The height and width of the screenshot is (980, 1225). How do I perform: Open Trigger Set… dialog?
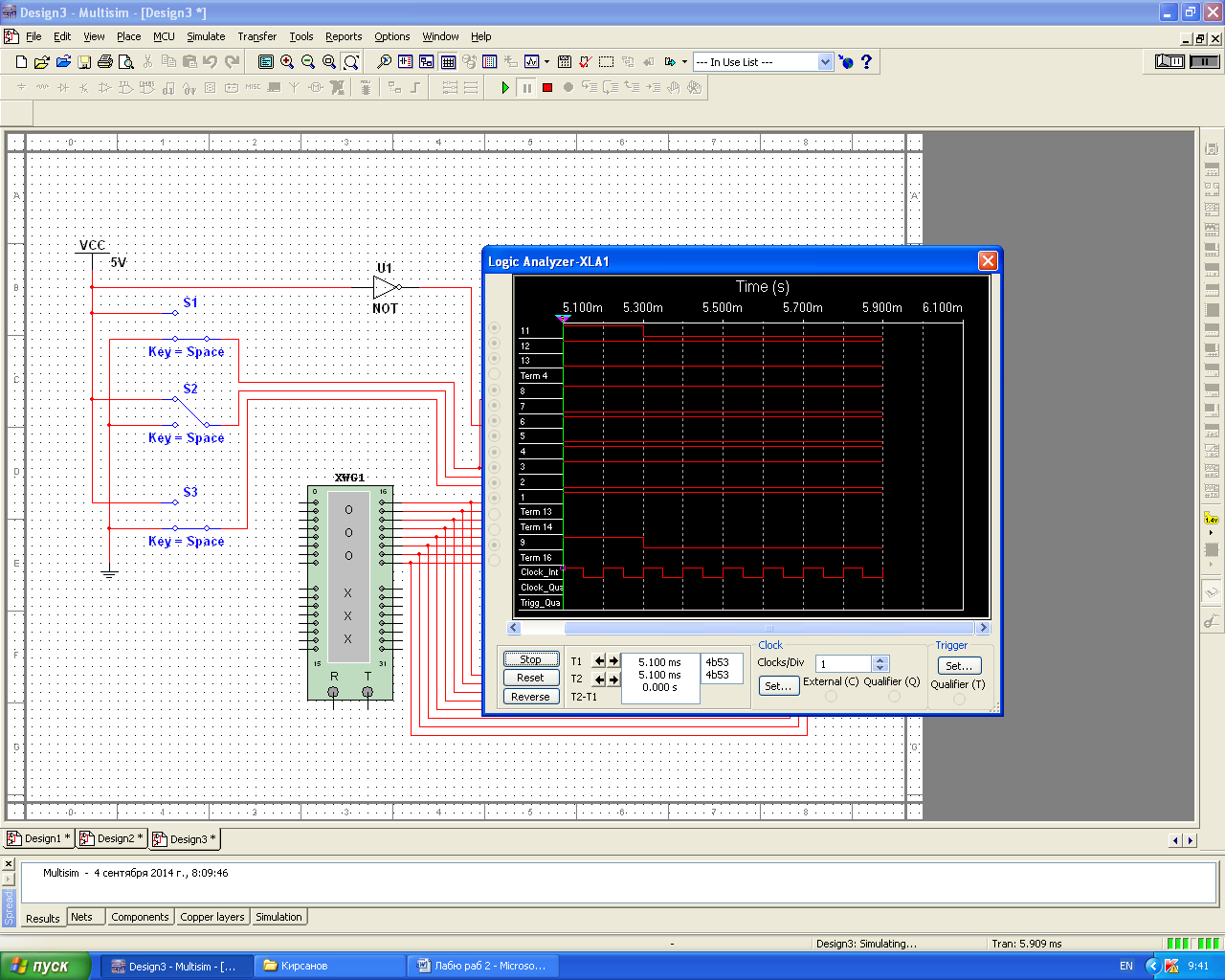[x=959, y=665]
